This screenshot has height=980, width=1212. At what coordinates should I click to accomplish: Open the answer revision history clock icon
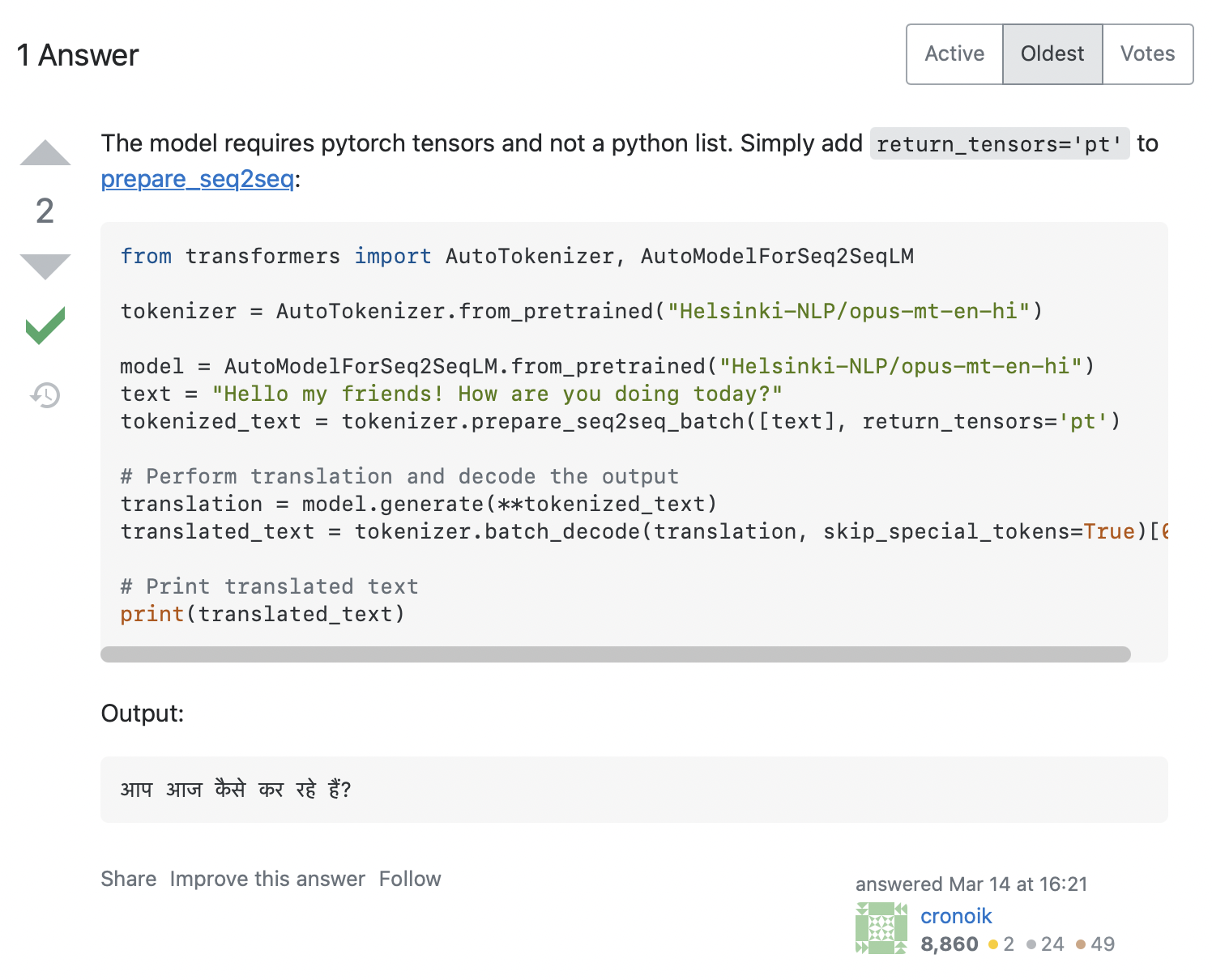(x=45, y=396)
